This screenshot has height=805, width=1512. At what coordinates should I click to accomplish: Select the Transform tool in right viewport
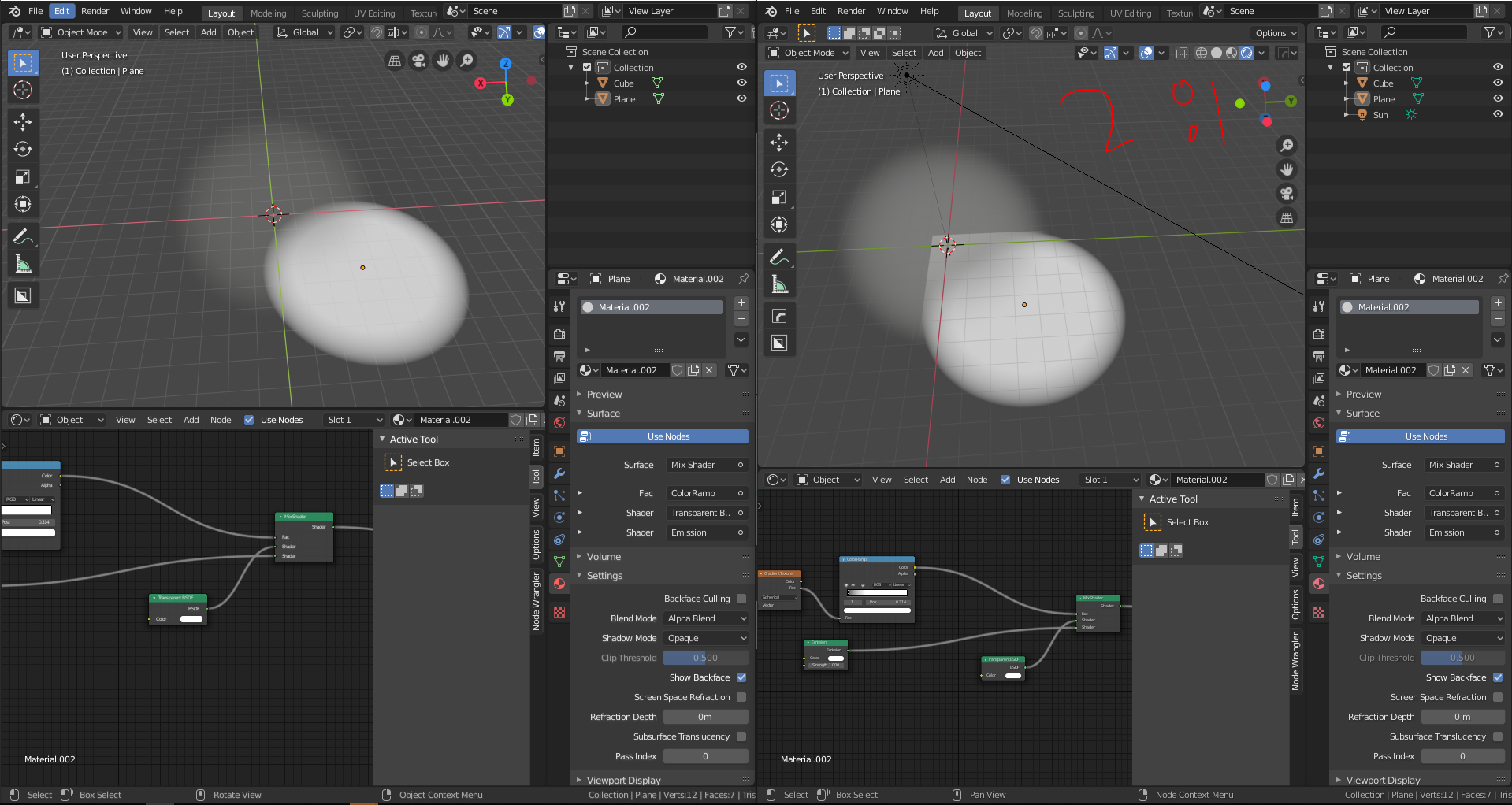click(779, 224)
